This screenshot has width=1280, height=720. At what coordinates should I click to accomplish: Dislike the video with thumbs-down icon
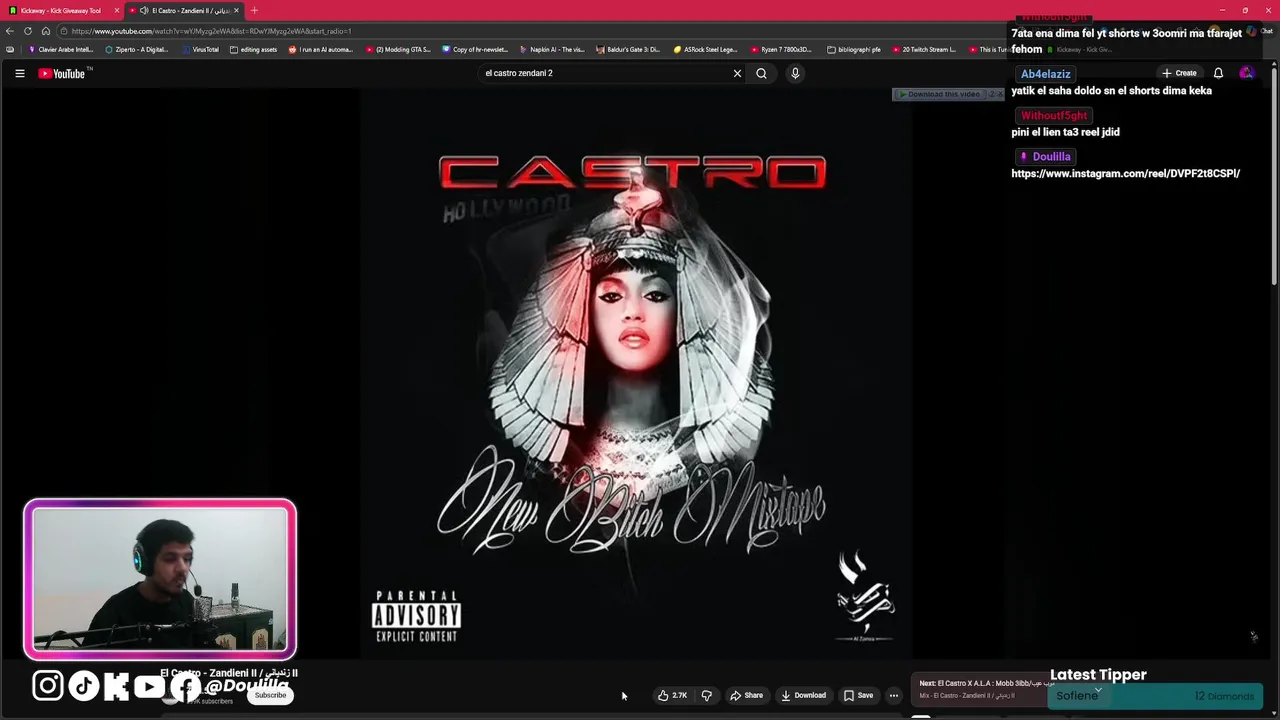707,695
